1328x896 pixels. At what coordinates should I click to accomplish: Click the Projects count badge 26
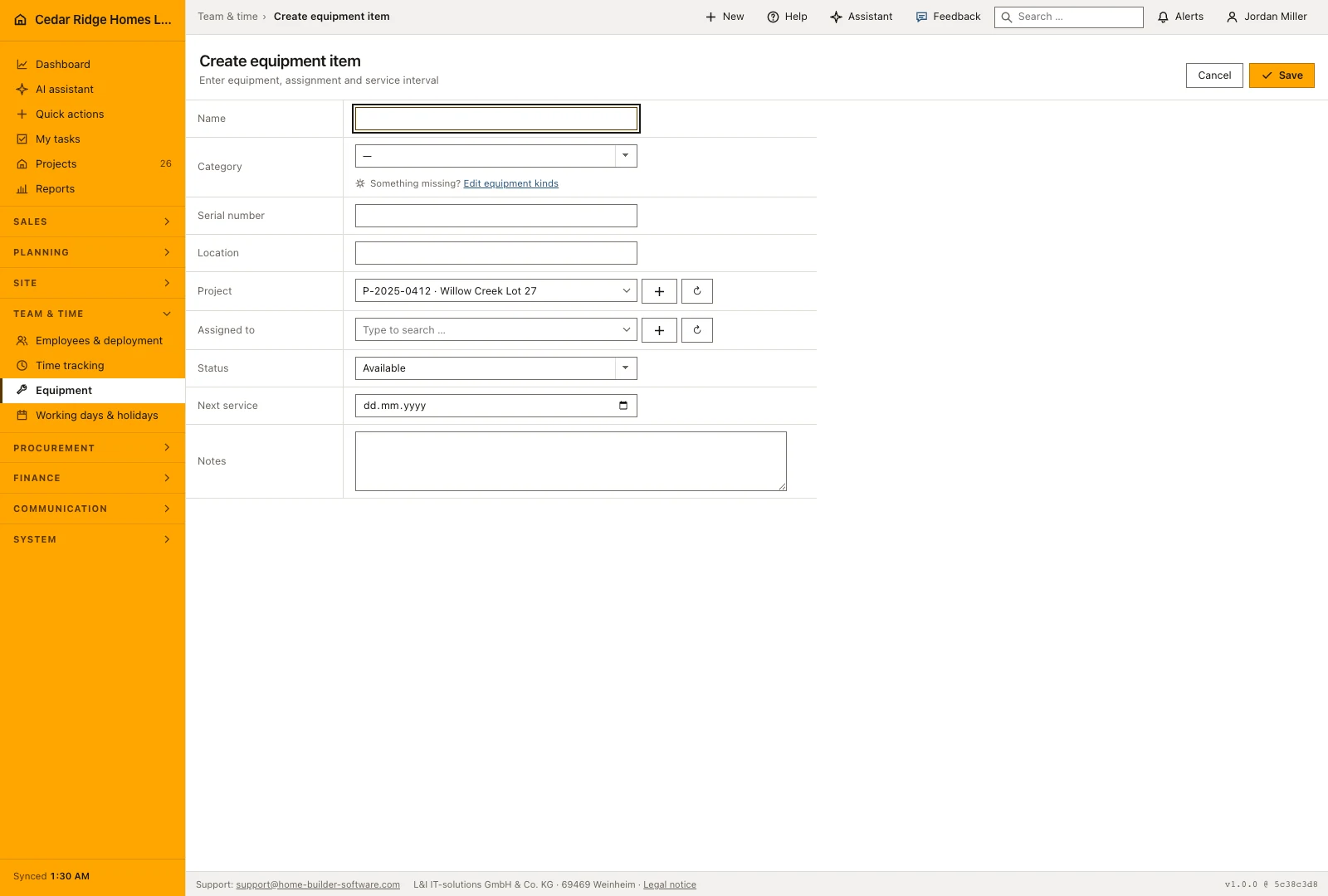(x=166, y=164)
